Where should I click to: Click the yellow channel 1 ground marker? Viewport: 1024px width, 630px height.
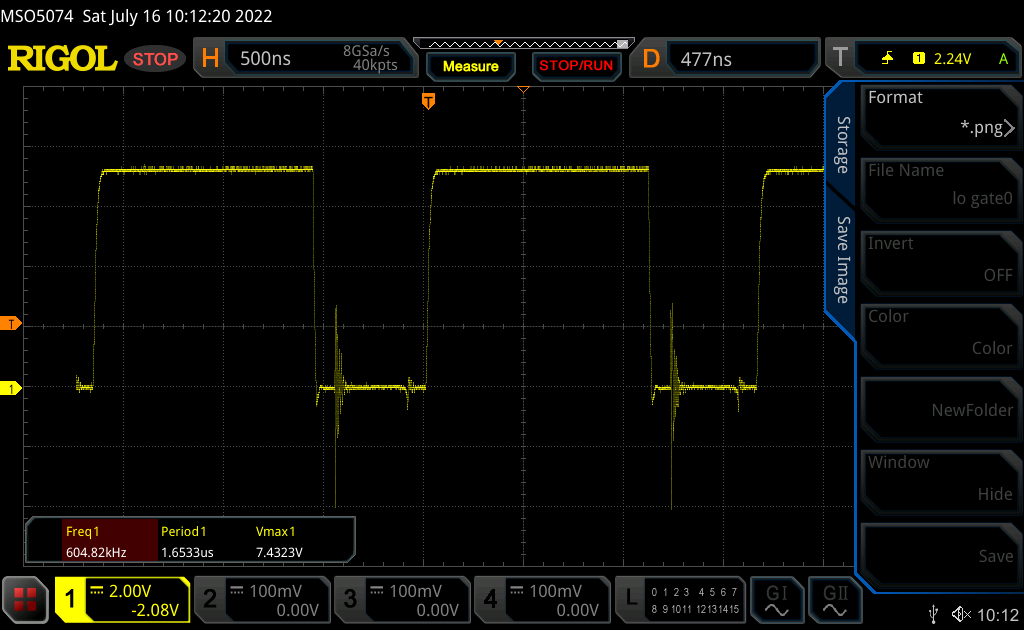coord(10,388)
